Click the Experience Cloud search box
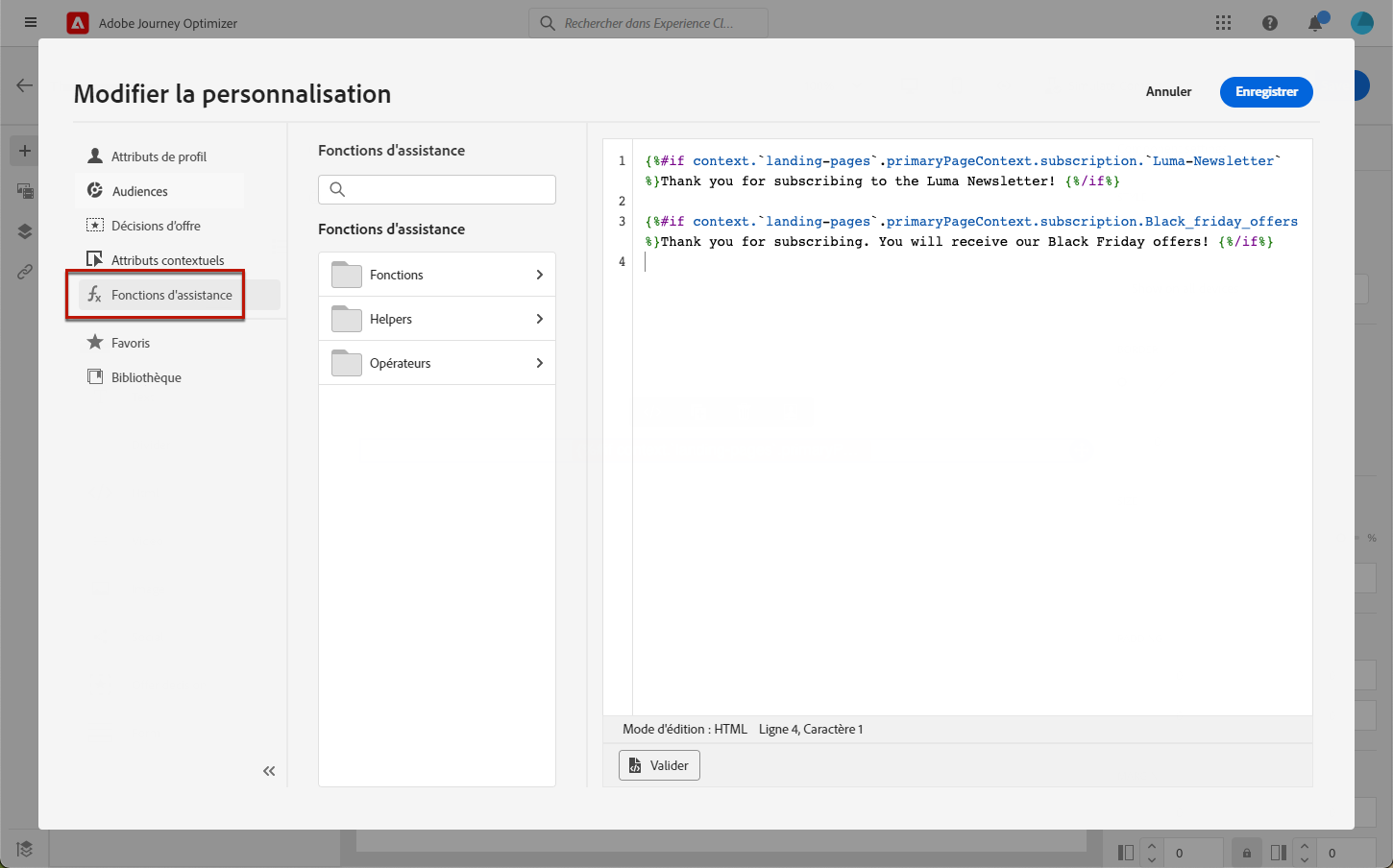 point(648,23)
